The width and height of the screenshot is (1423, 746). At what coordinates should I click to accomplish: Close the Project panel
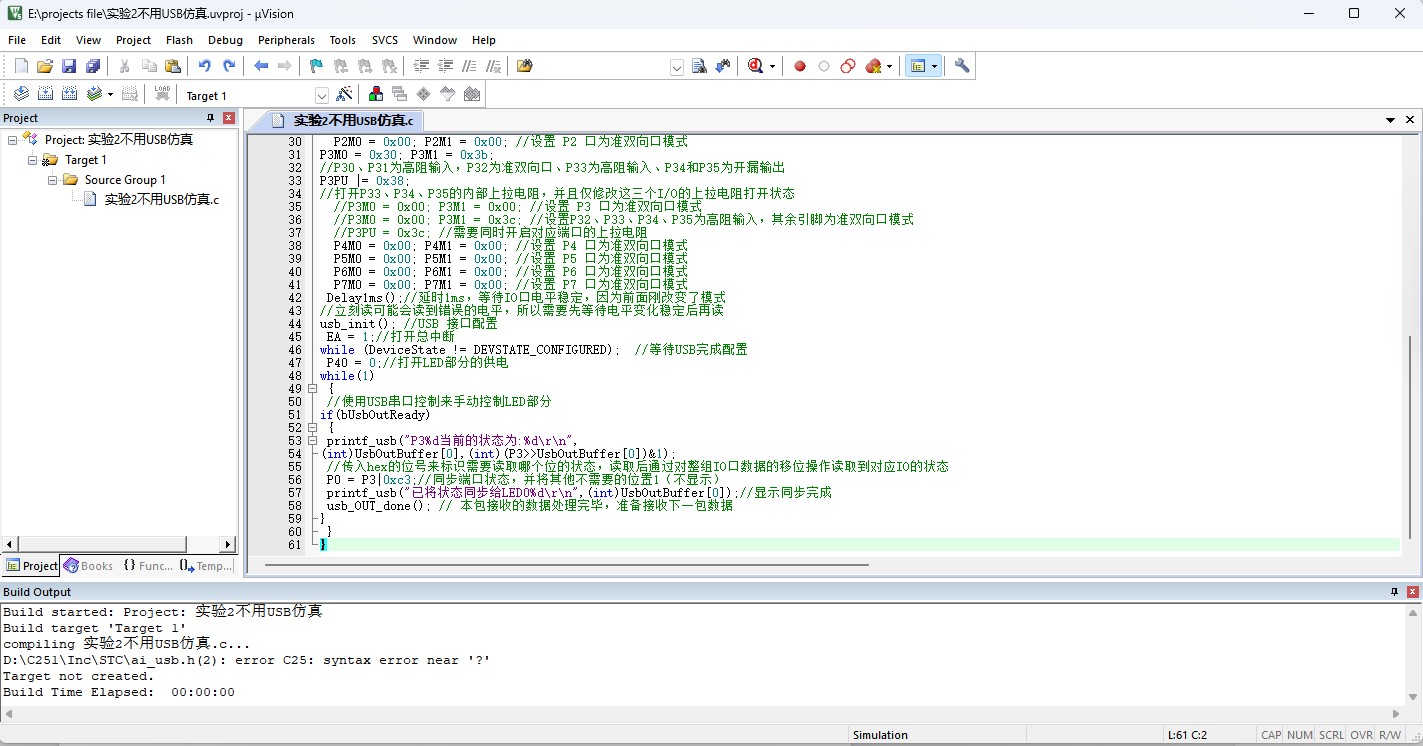coord(227,118)
